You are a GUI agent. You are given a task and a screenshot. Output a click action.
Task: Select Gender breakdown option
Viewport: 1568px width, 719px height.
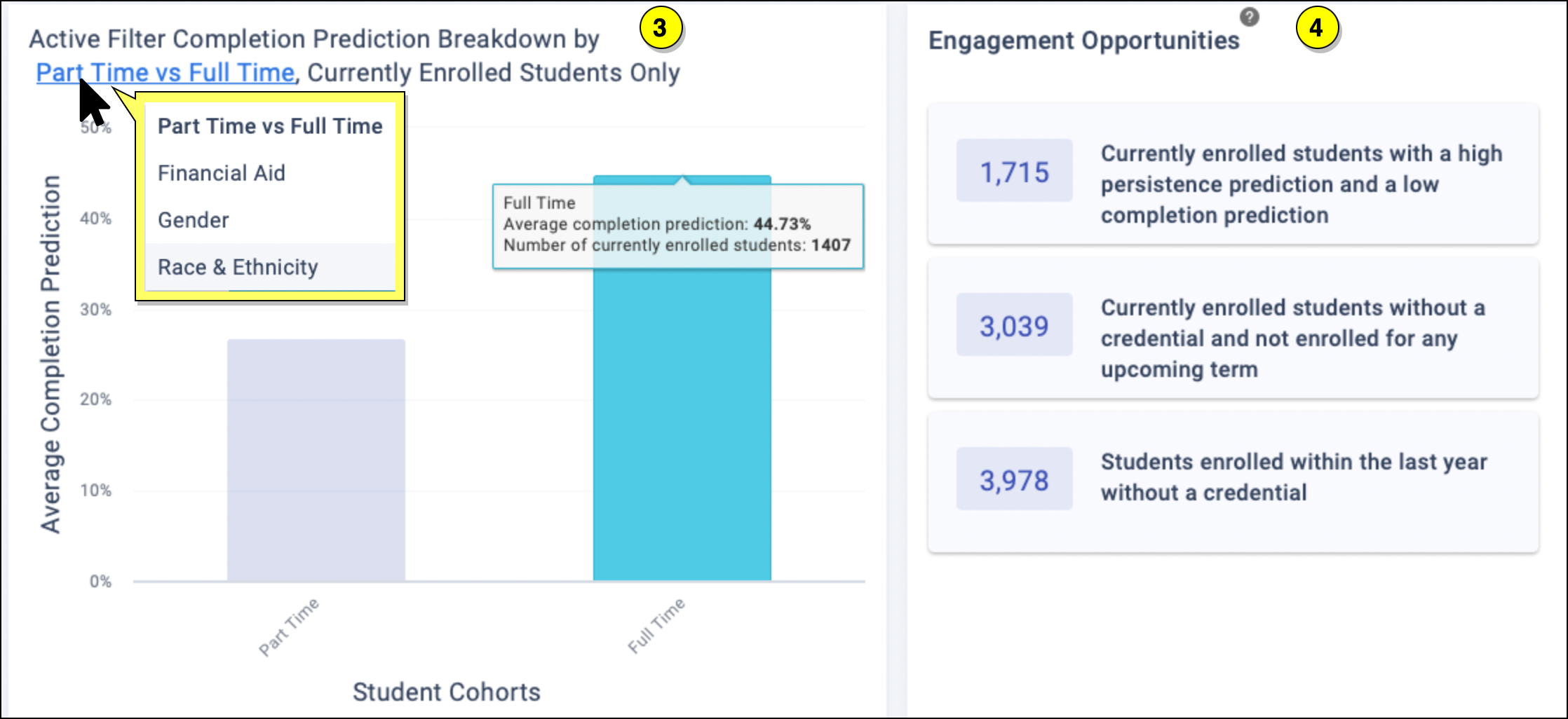194,220
